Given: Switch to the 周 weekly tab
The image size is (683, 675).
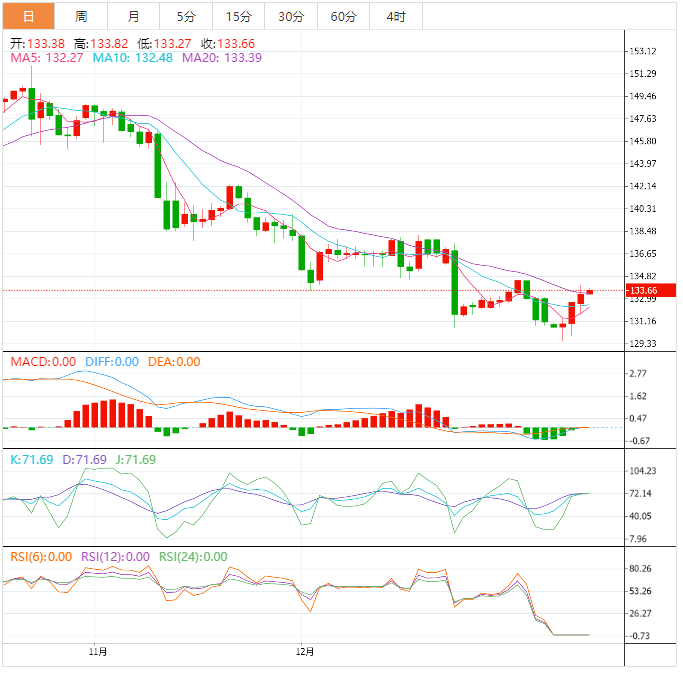Looking at the screenshot, I should [81, 16].
